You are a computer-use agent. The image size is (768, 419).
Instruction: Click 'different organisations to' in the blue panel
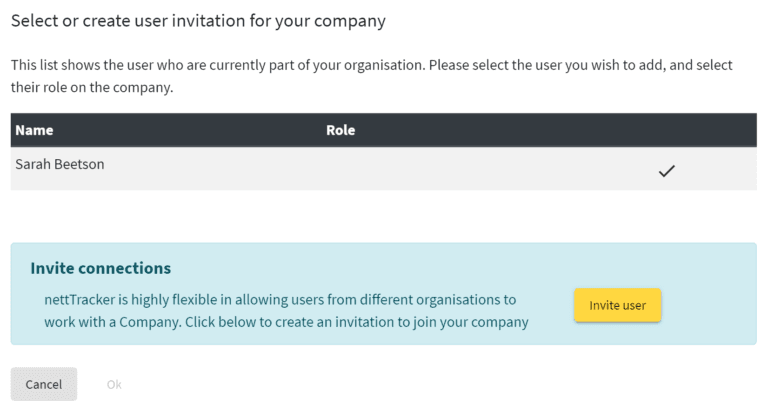coord(451,299)
